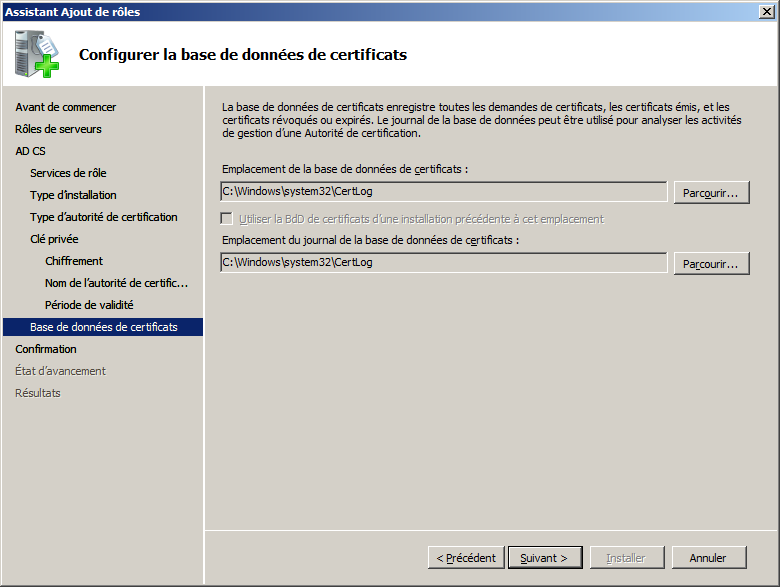This screenshot has width=780, height=587.
Task: Go to 'Services de rôle' step
Action: click(x=68, y=173)
